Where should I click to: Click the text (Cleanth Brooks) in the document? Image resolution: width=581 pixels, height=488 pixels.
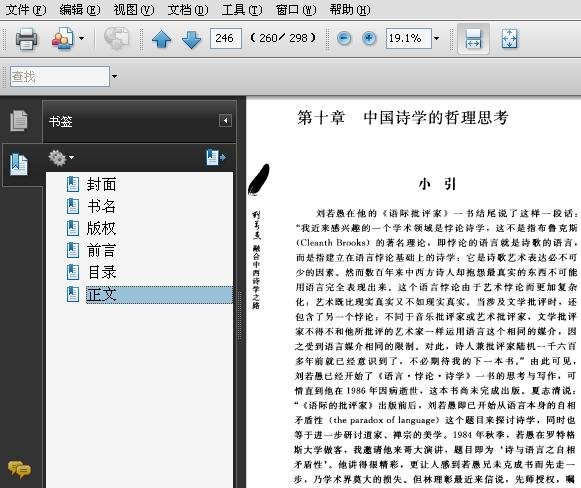tap(333, 243)
